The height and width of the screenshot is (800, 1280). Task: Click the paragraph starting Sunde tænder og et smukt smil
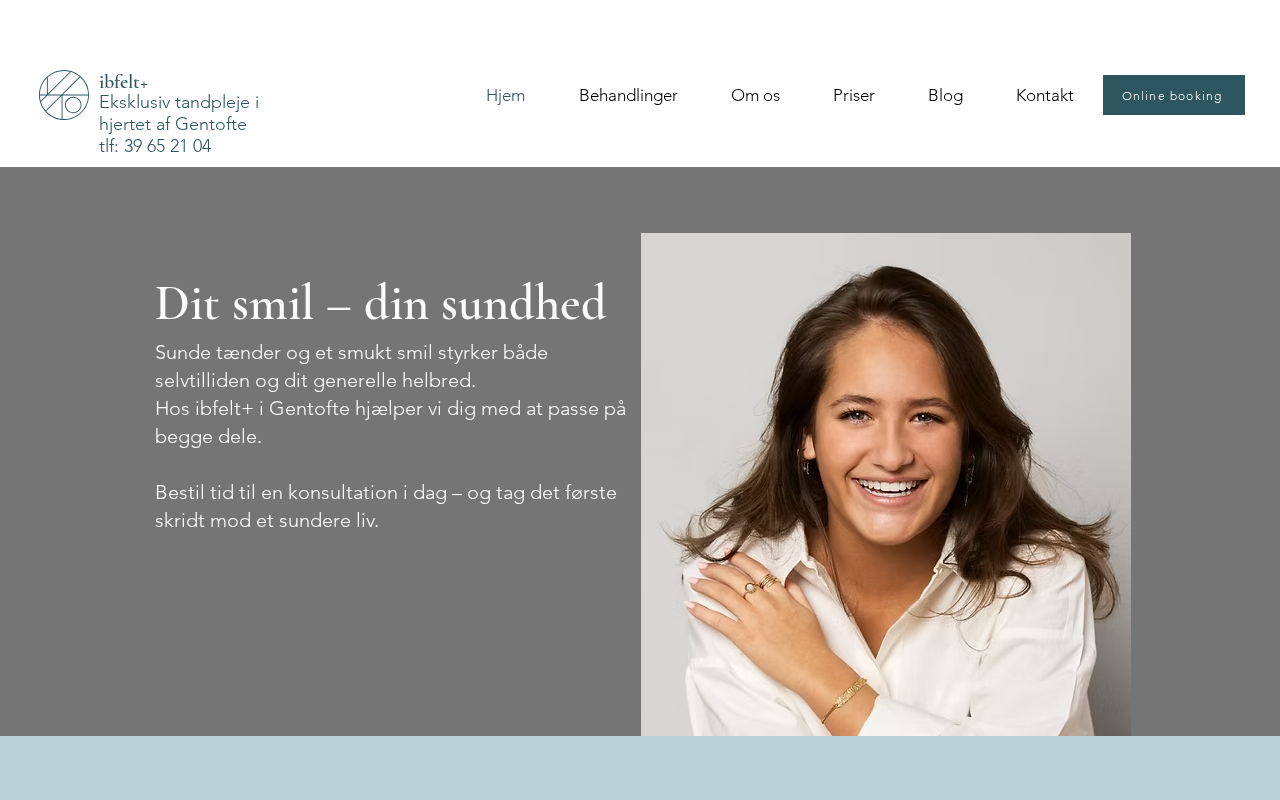(351, 366)
